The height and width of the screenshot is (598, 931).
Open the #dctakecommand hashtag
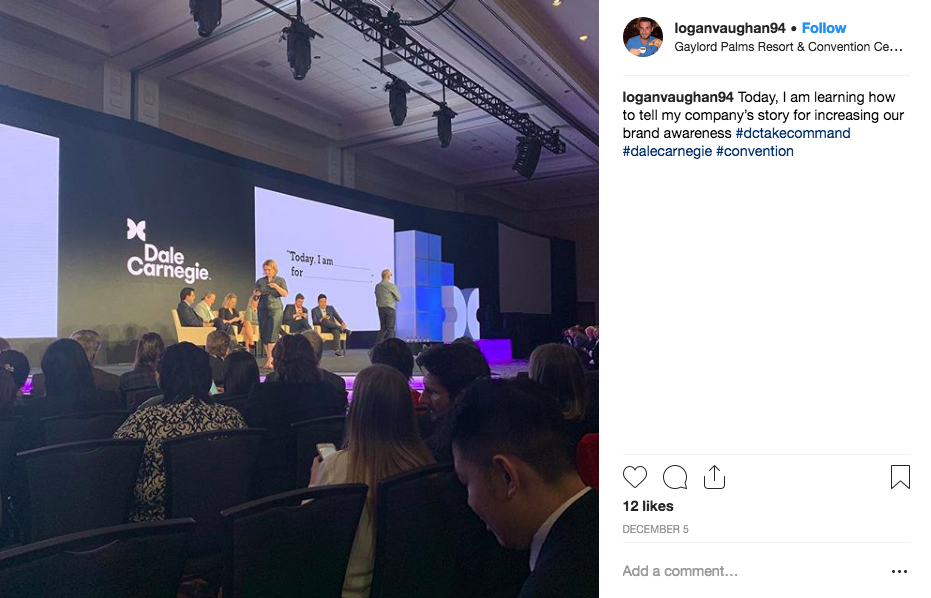(x=793, y=133)
